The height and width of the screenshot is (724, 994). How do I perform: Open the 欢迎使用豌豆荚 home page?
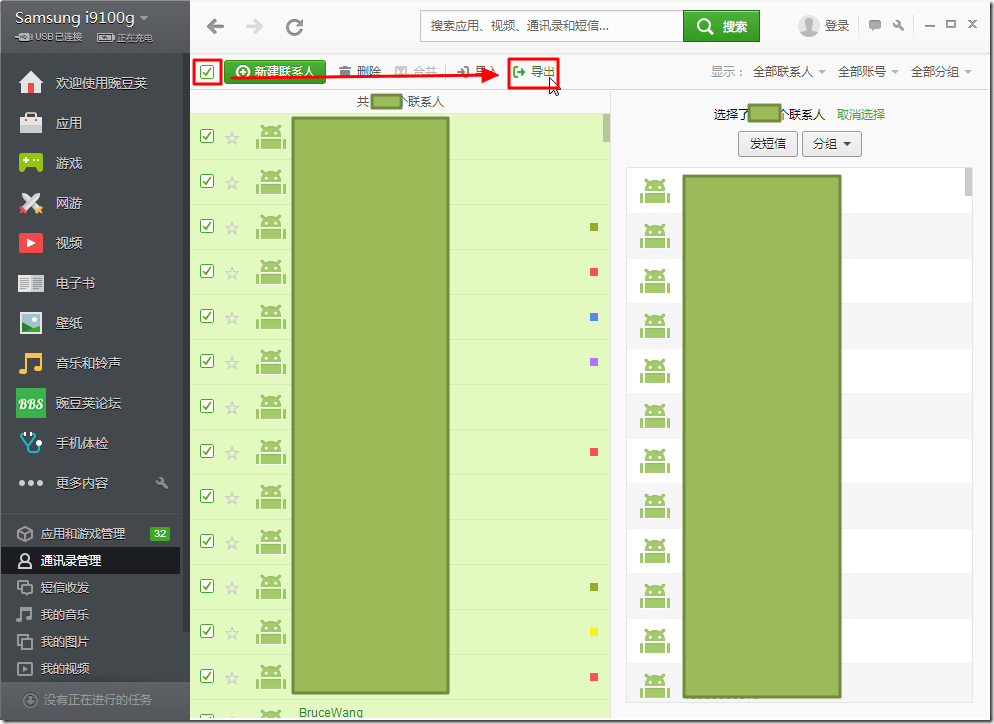[x=82, y=83]
